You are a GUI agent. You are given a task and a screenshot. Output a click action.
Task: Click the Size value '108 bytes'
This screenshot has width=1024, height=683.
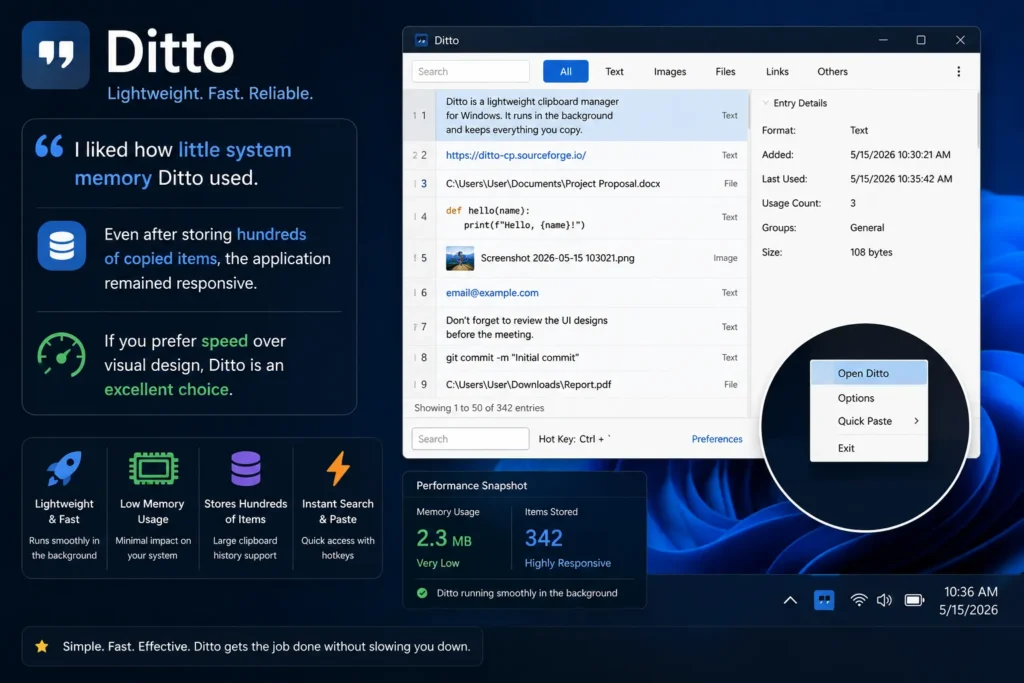tap(871, 252)
